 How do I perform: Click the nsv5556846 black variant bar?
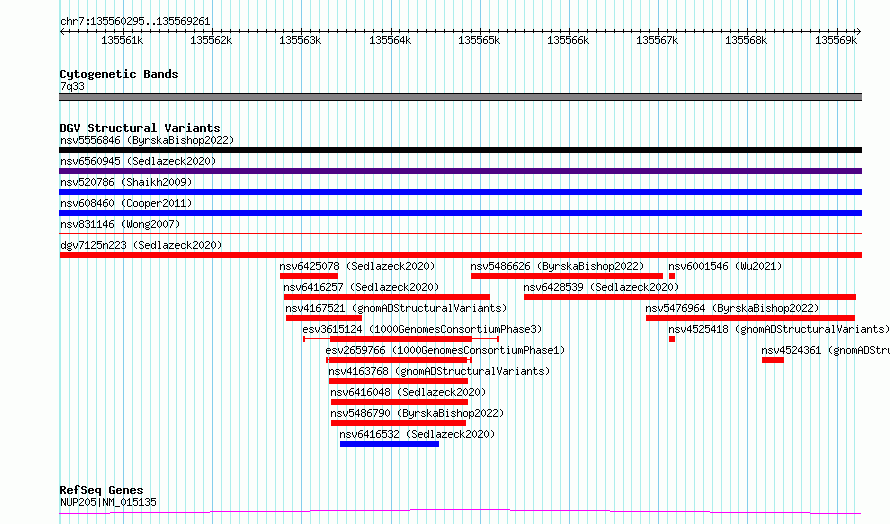[460, 150]
